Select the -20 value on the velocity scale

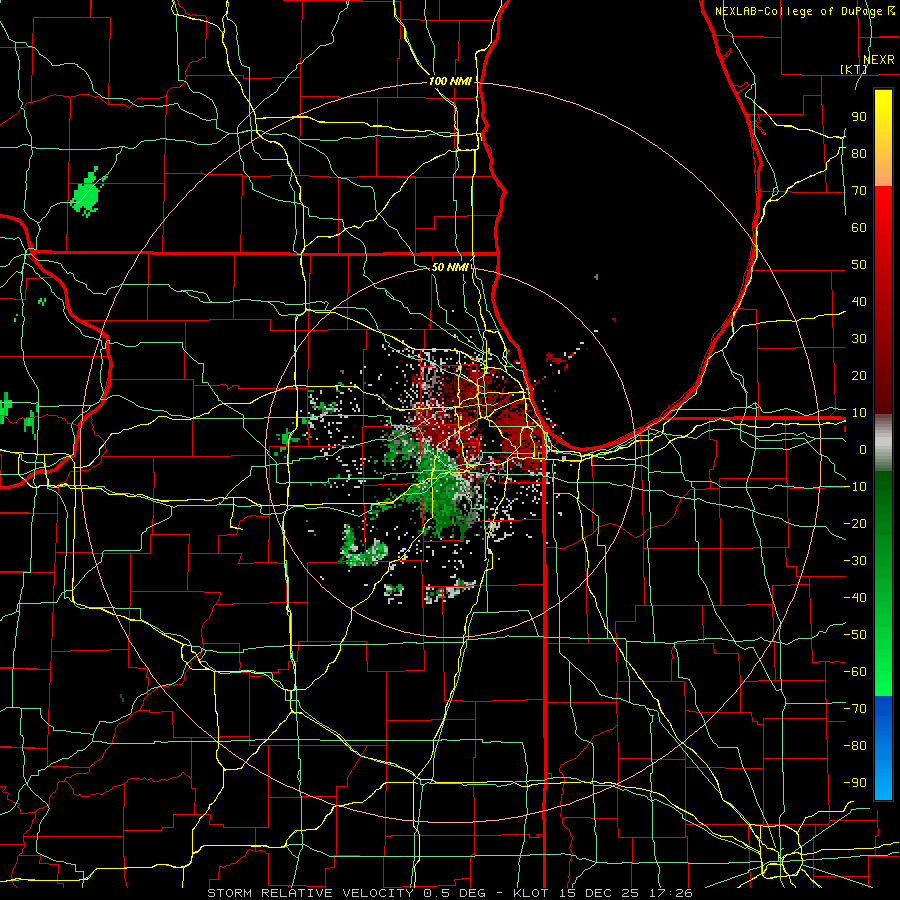[855, 523]
